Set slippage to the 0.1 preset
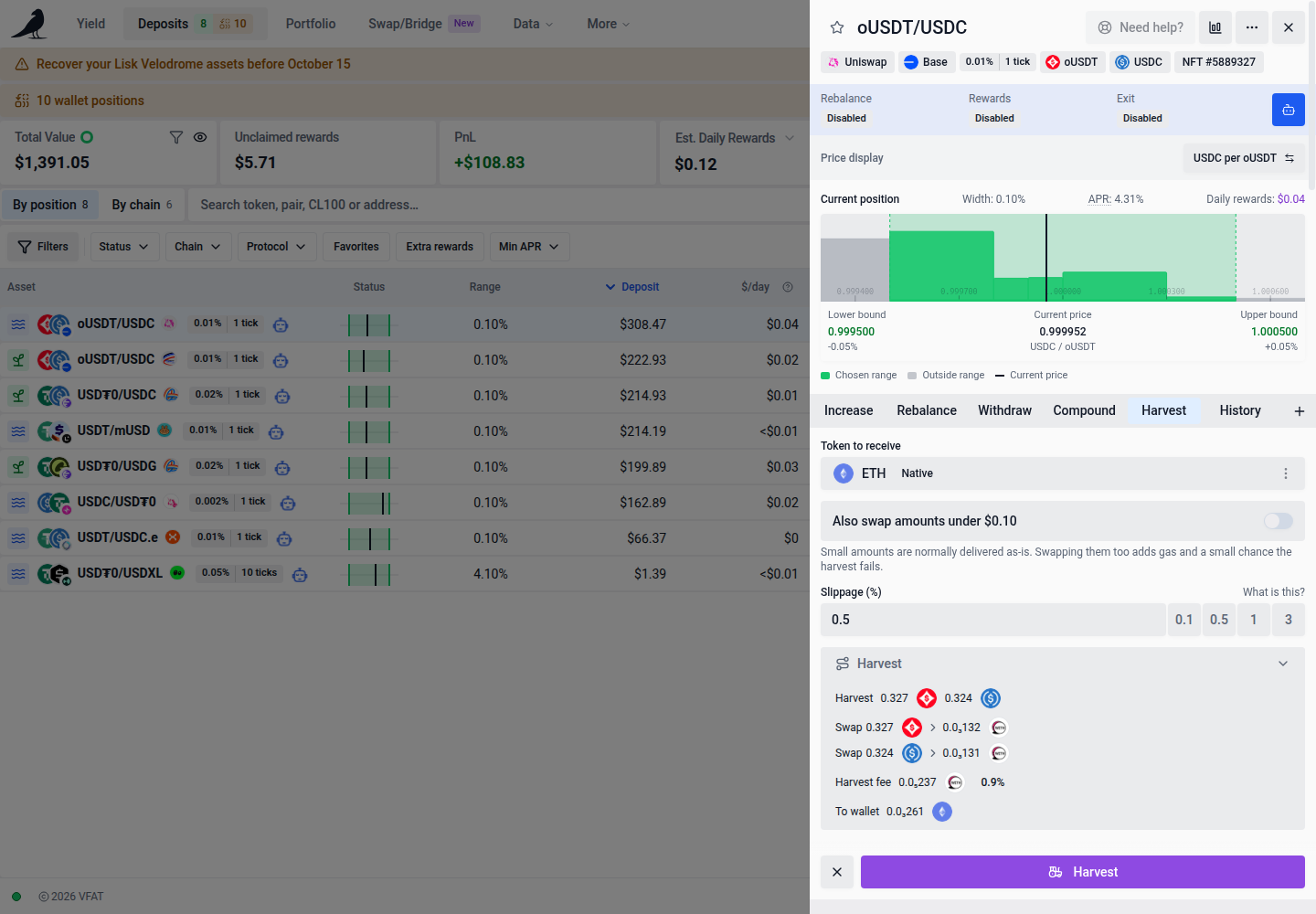This screenshot has height=914, width=1316. click(x=1184, y=620)
